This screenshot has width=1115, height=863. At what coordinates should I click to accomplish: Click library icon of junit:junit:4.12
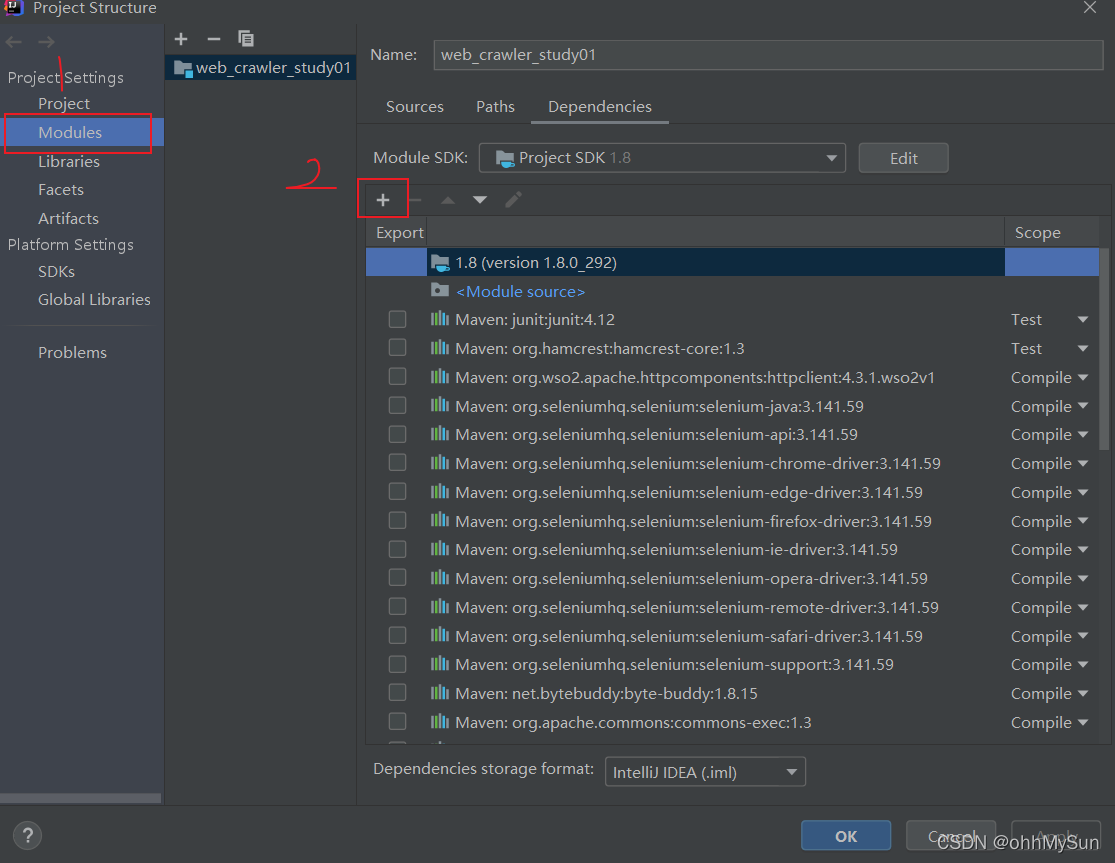click(439, 319)
